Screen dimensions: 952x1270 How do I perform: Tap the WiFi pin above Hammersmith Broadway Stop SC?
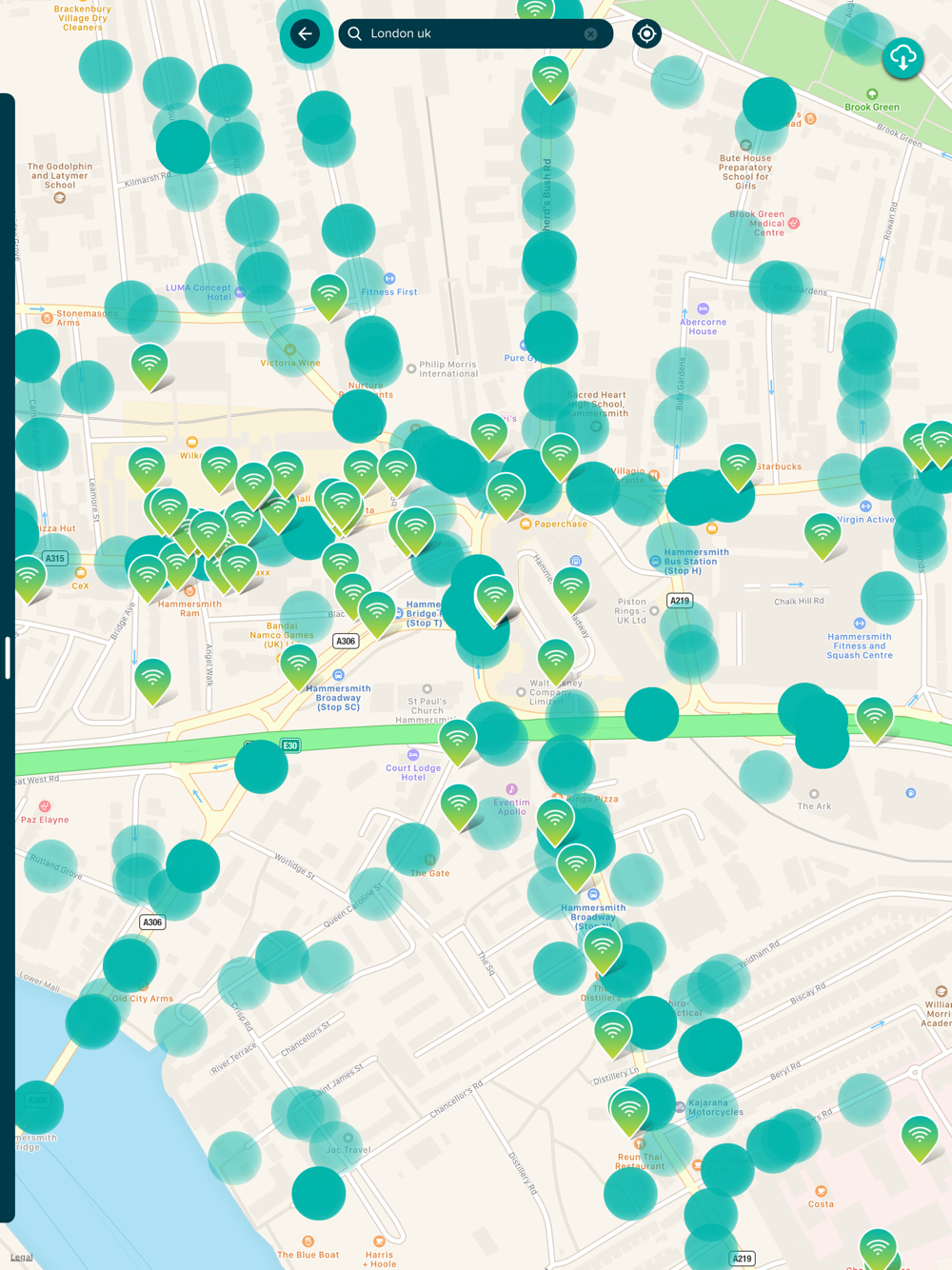tap(299, 664)
